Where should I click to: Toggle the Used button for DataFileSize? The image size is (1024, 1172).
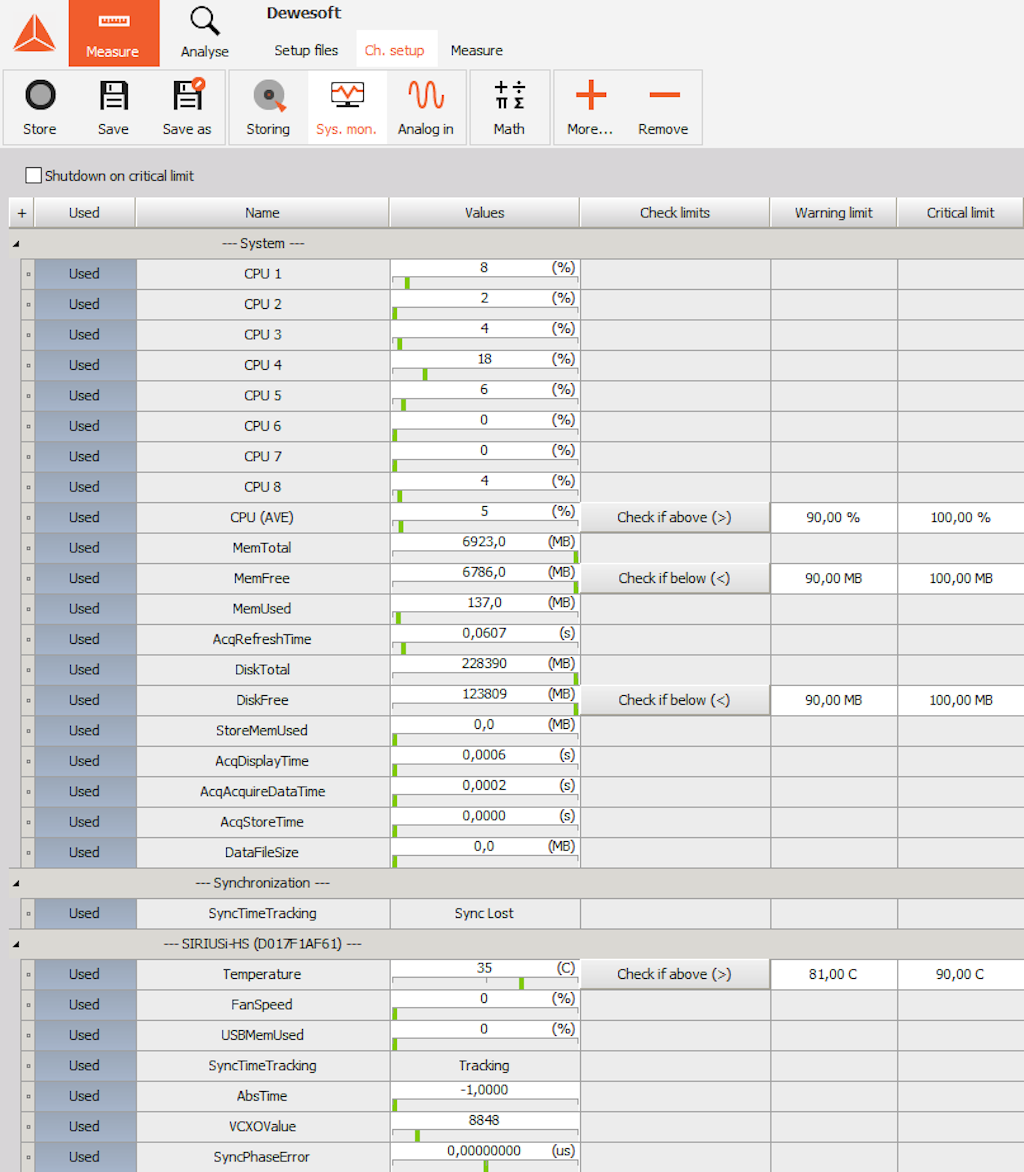[x=85, y=852]
